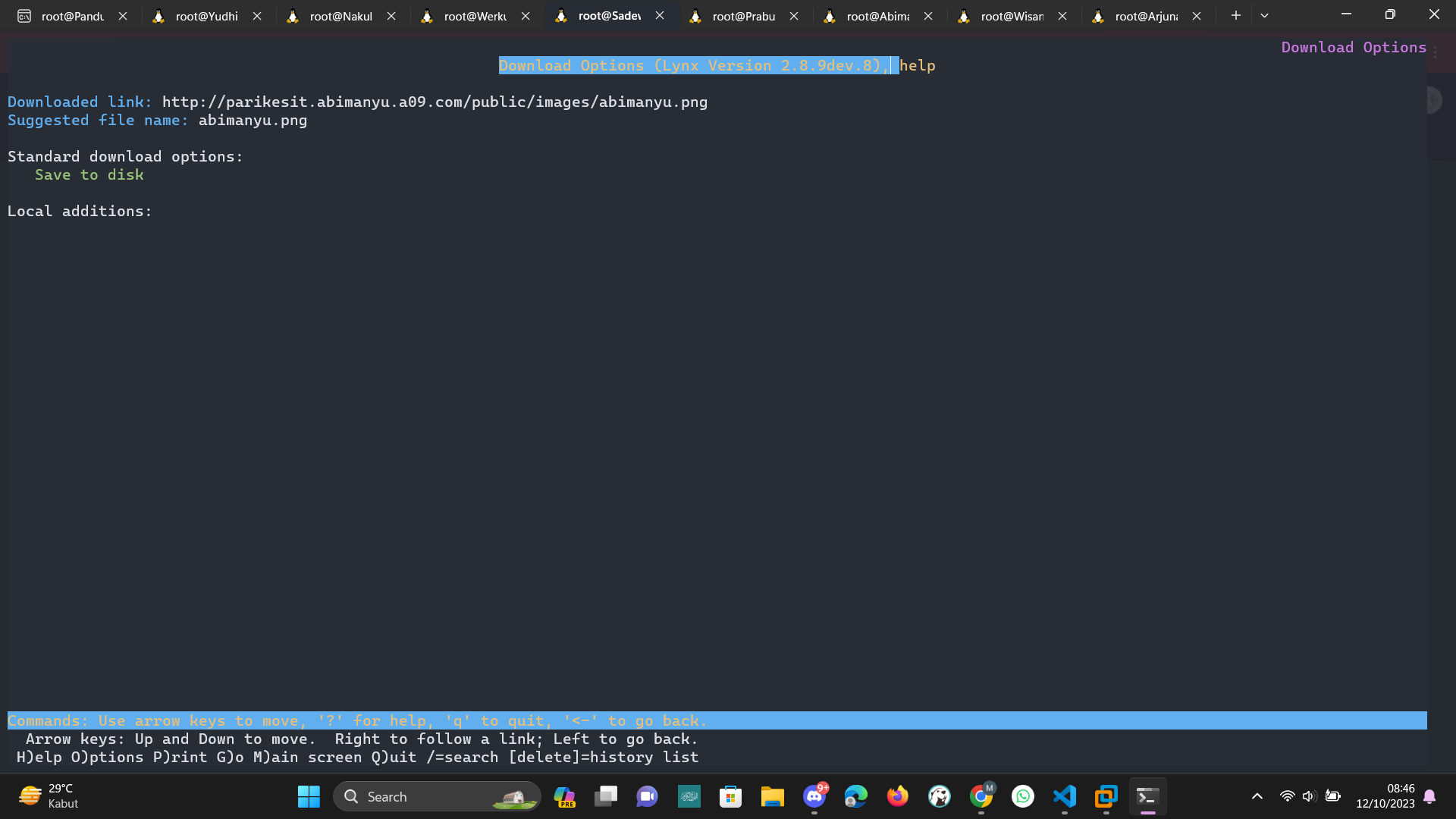
Task: Open Discord from the taskbar
Action: pyautogui.click(x=814, y=796)
